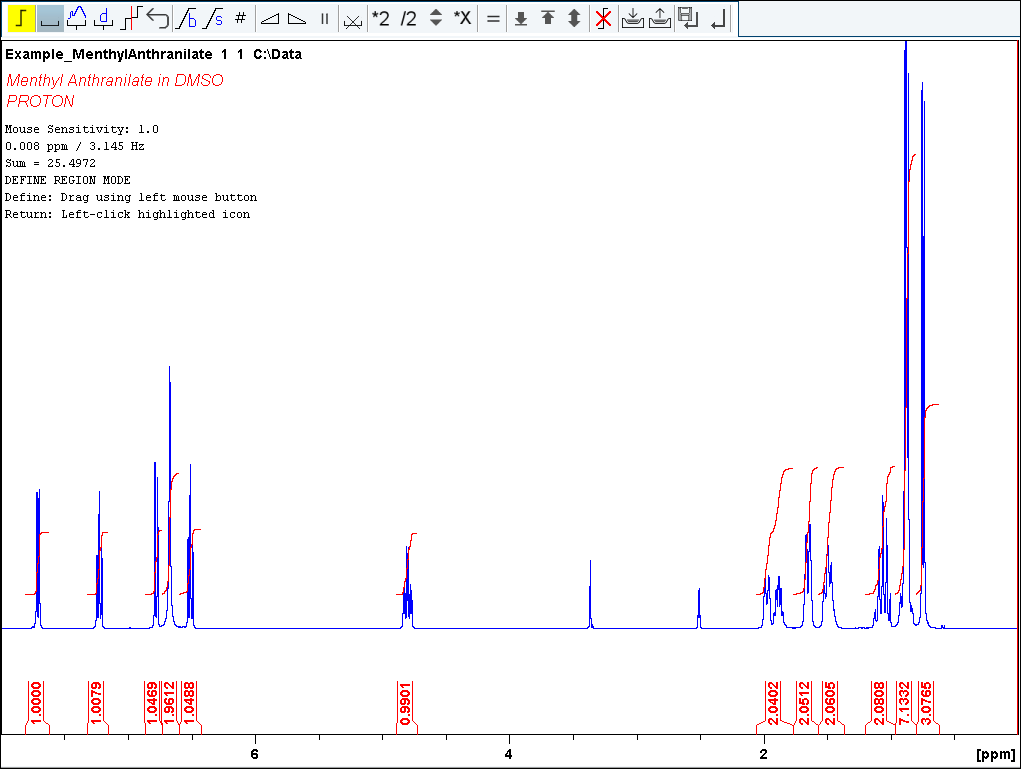This screenshot has height=769, width=1021.
Task: Select integral label 1.0469
Action: click(152, 703)
